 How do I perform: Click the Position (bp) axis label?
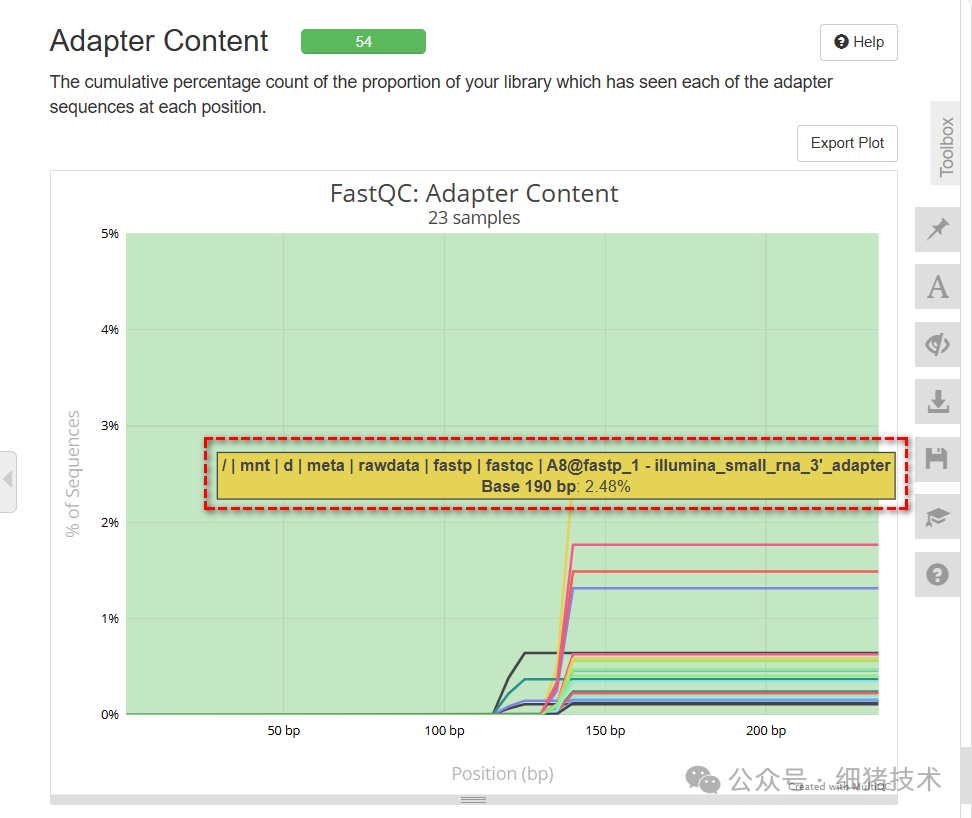[502, 773]
